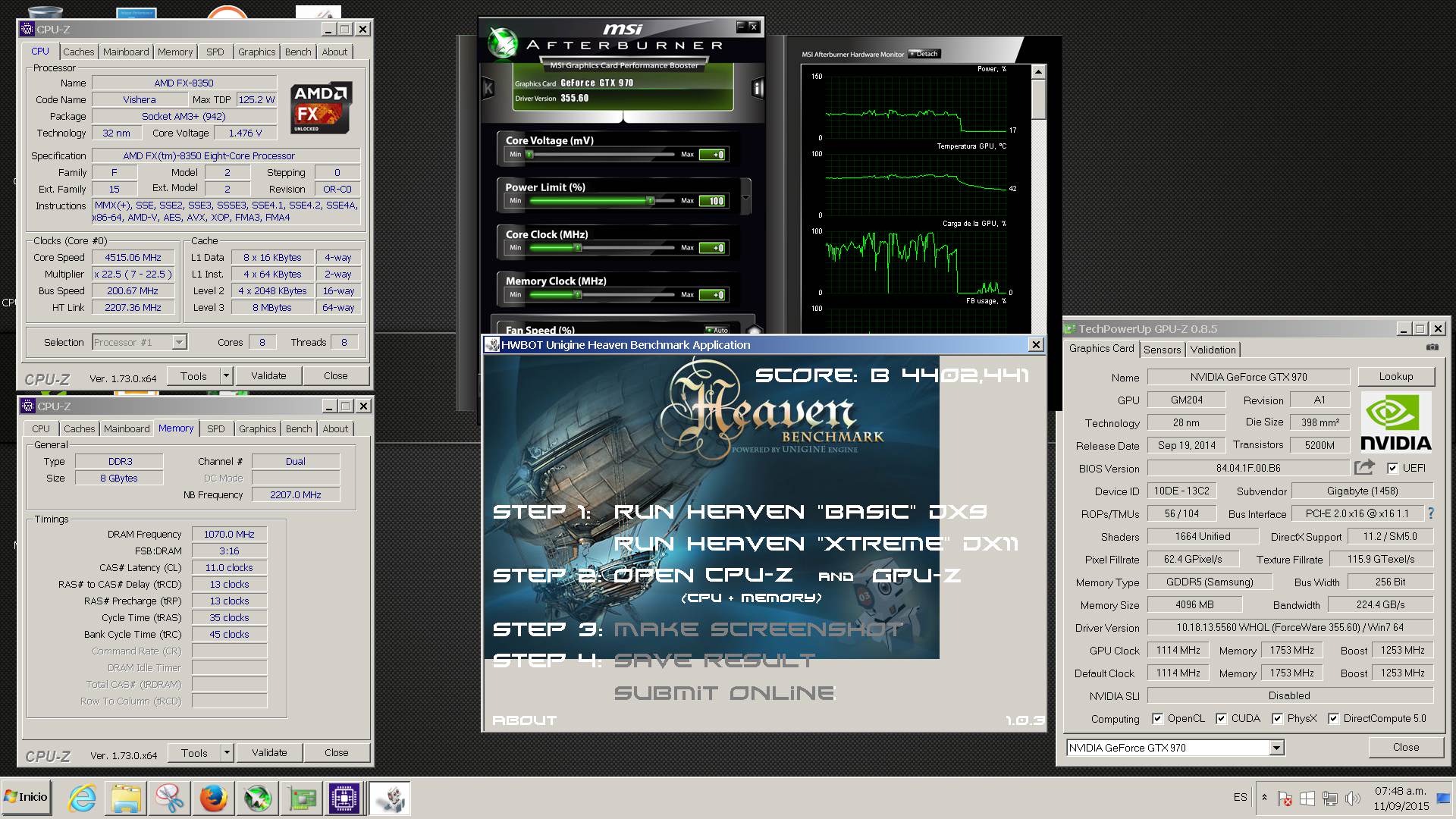The image size is (1456, 819).
Task: Click the GPU-Z camera screenshot icon
Action: [1432, 347]
